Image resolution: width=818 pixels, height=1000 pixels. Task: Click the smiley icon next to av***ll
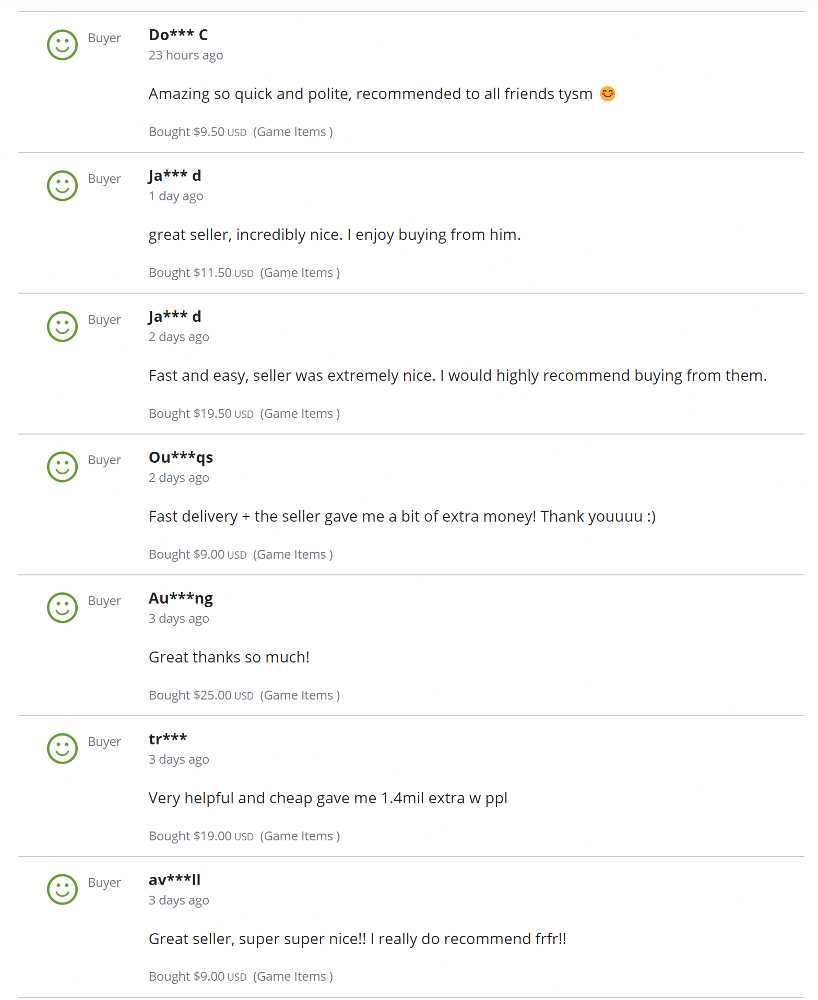coord(62,890)
